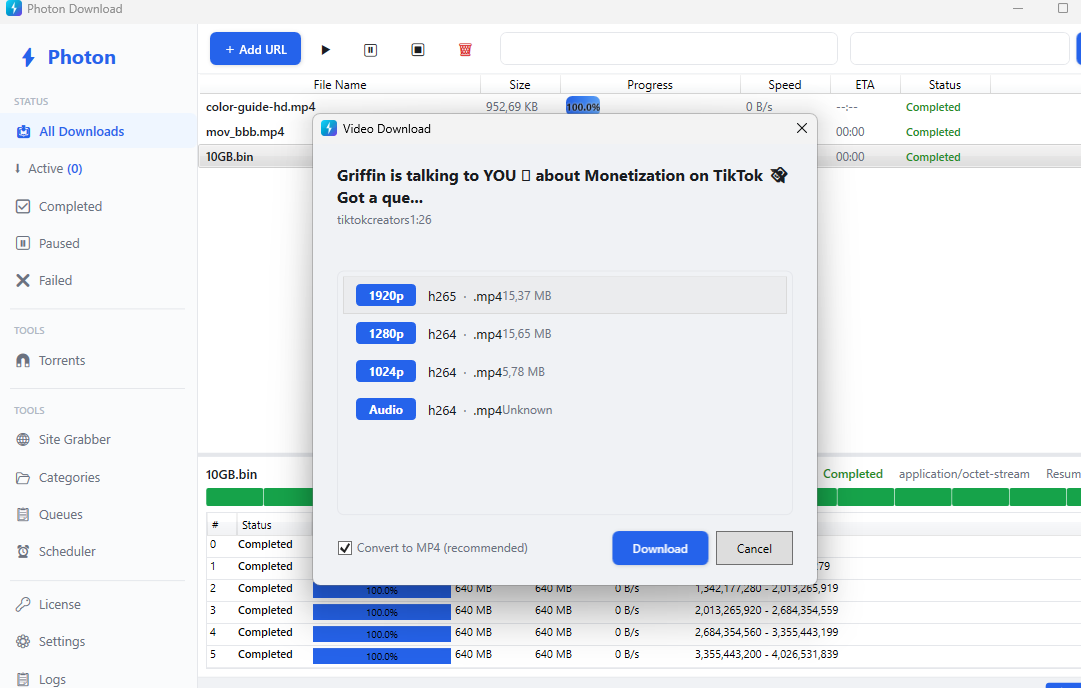This screenshot has width=1081, height=688.
Task: Click the Video Download dialog lightning icon
Action: [x=329, y=128]
